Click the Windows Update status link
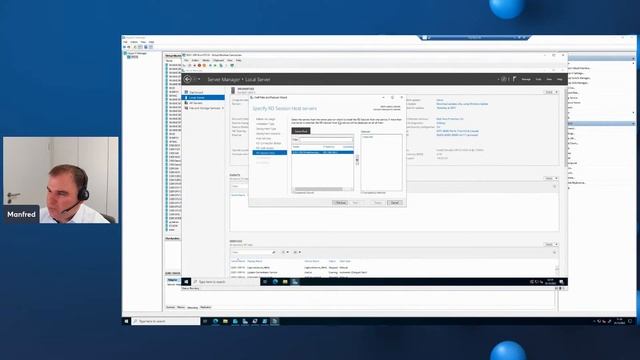640x360 pixels. [462, 104]
